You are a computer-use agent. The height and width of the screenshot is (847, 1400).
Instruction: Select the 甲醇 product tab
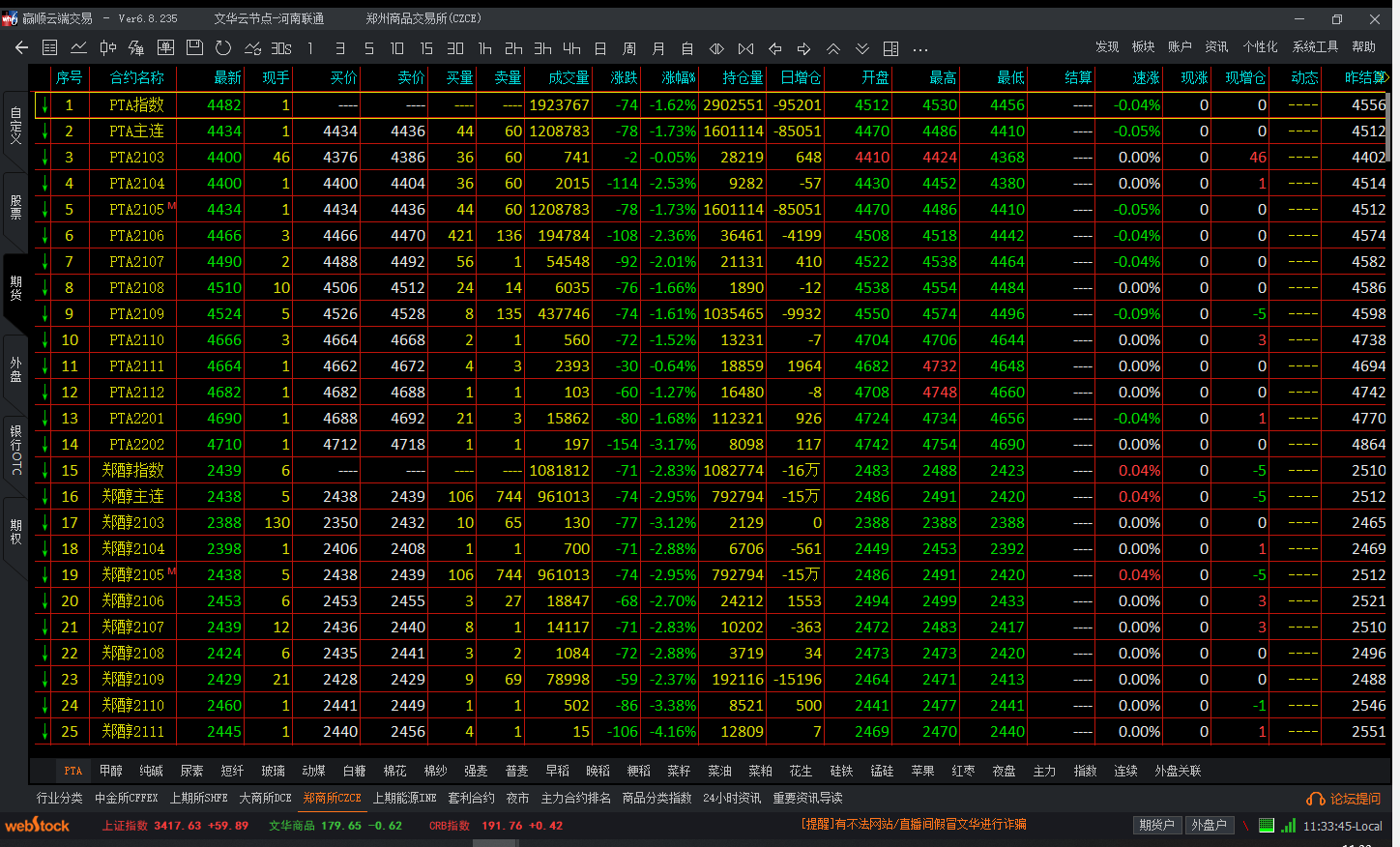pyautogui.click(x=111, y=771)
